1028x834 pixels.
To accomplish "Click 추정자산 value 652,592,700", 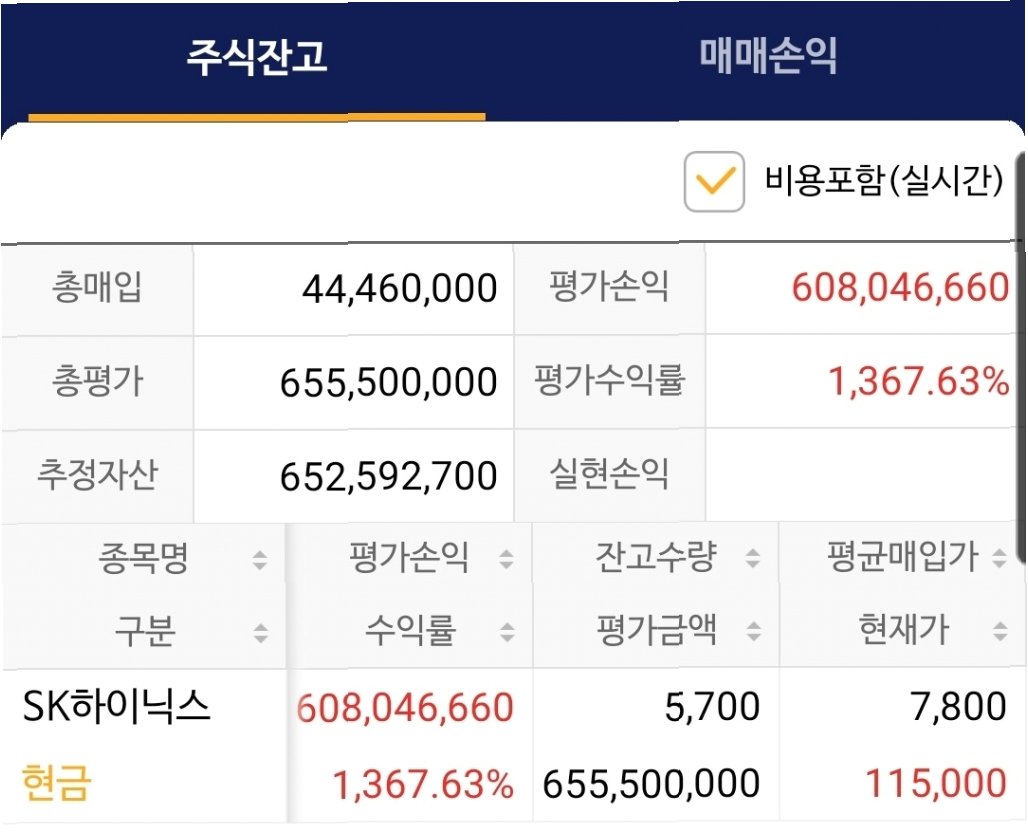I will [388, 477].
